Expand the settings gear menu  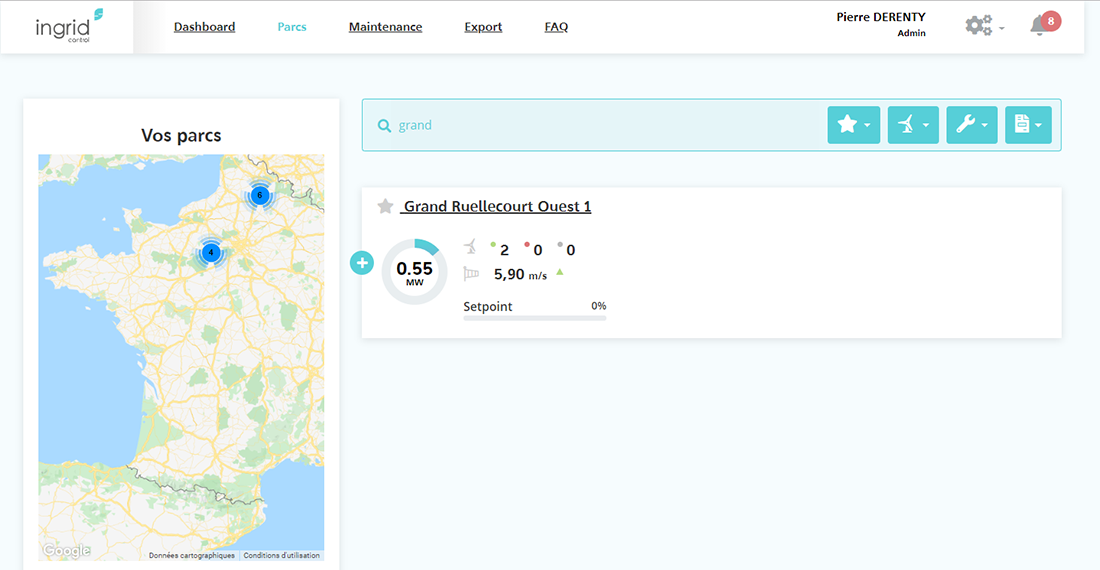pyautogui.click(x=984, y=27)
